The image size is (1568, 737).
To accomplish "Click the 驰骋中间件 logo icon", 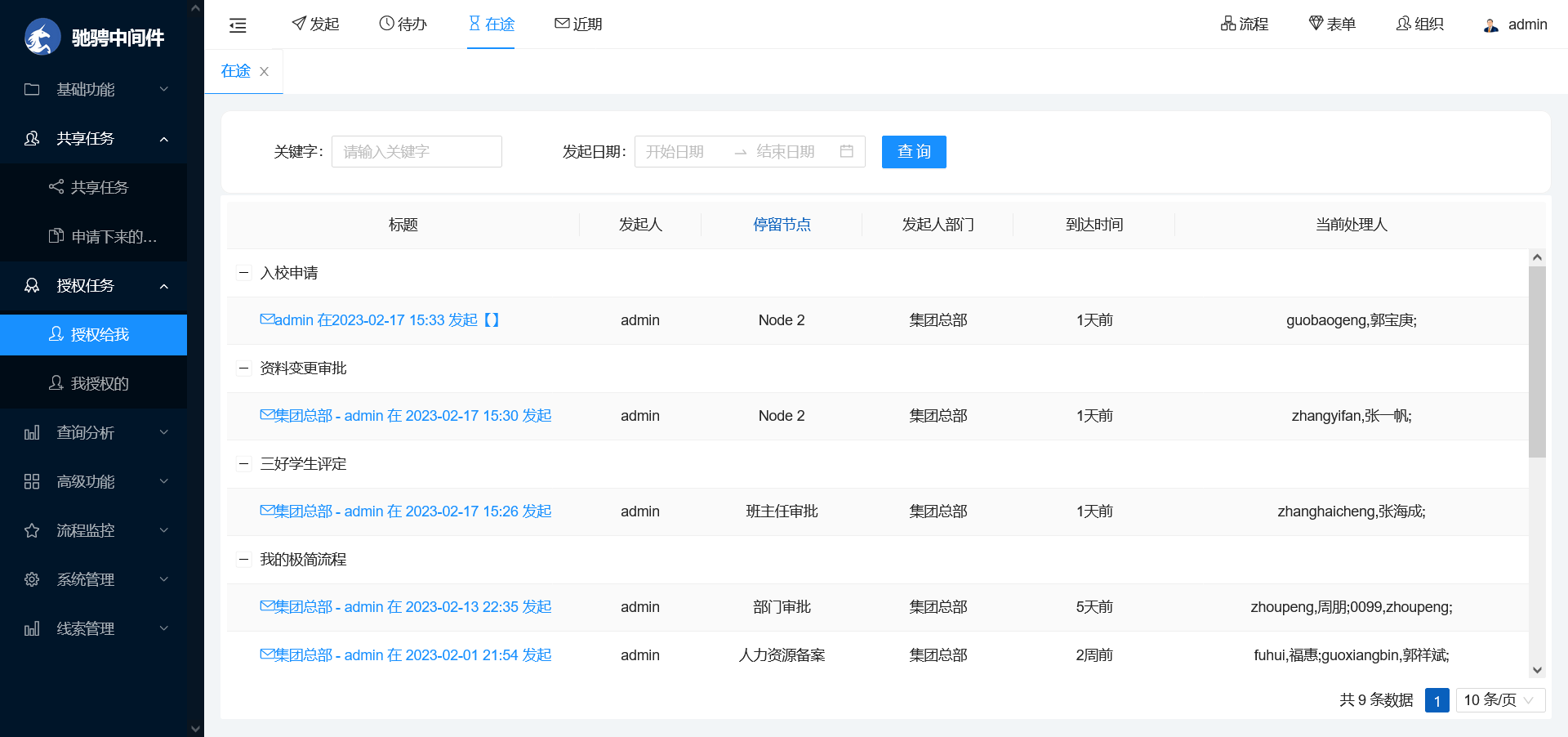I will click(x=42, y=38).
